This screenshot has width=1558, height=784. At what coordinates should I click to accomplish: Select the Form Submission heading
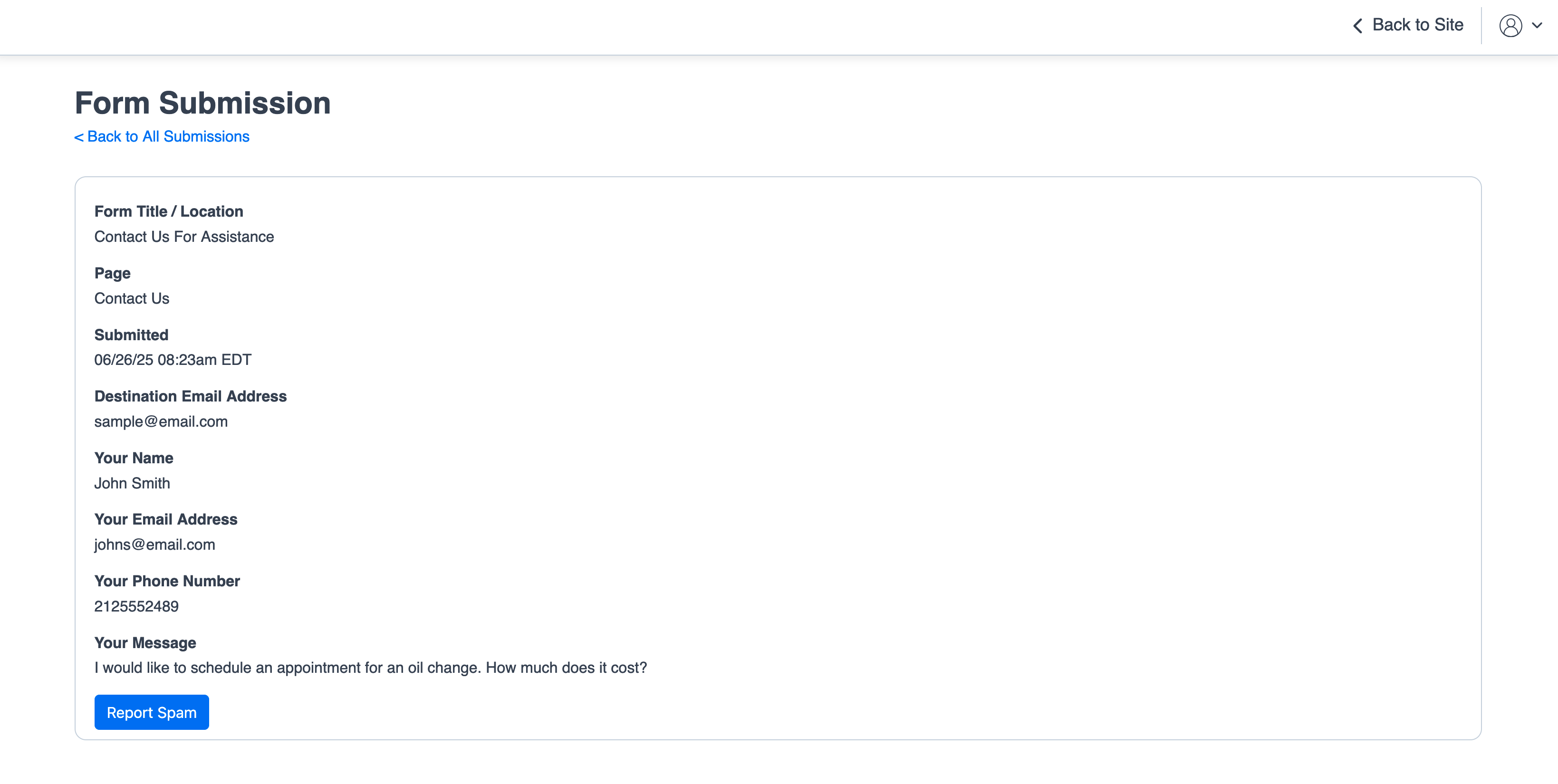coord(202,103)
